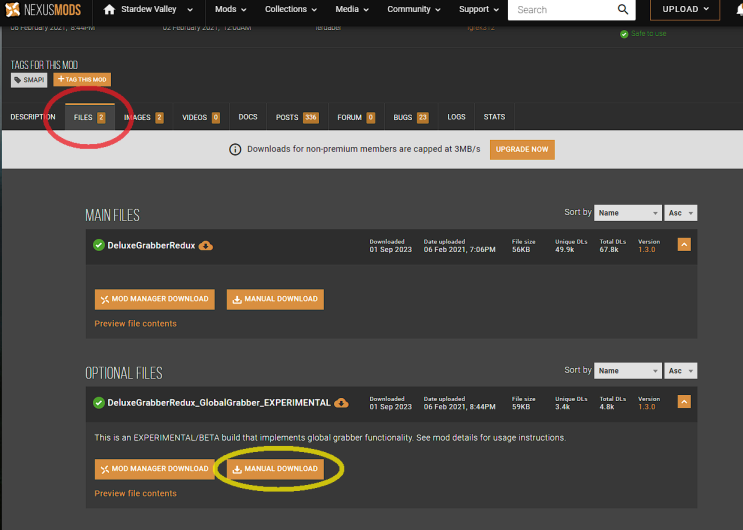Switch to the Images tab
This screenshot has height=530, width=743.
pos(144,117)
